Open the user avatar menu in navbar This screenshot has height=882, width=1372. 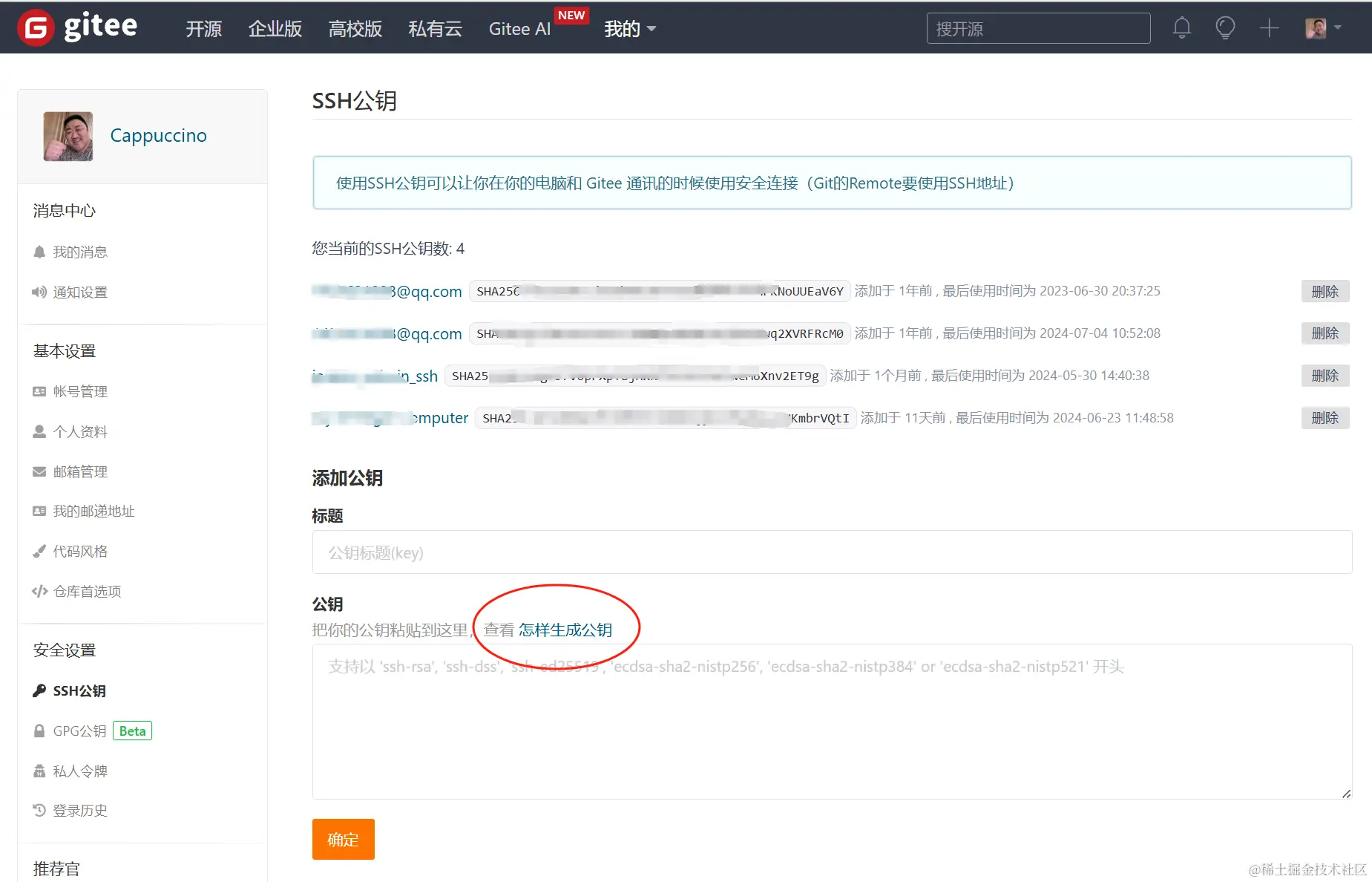[1323, 28]
